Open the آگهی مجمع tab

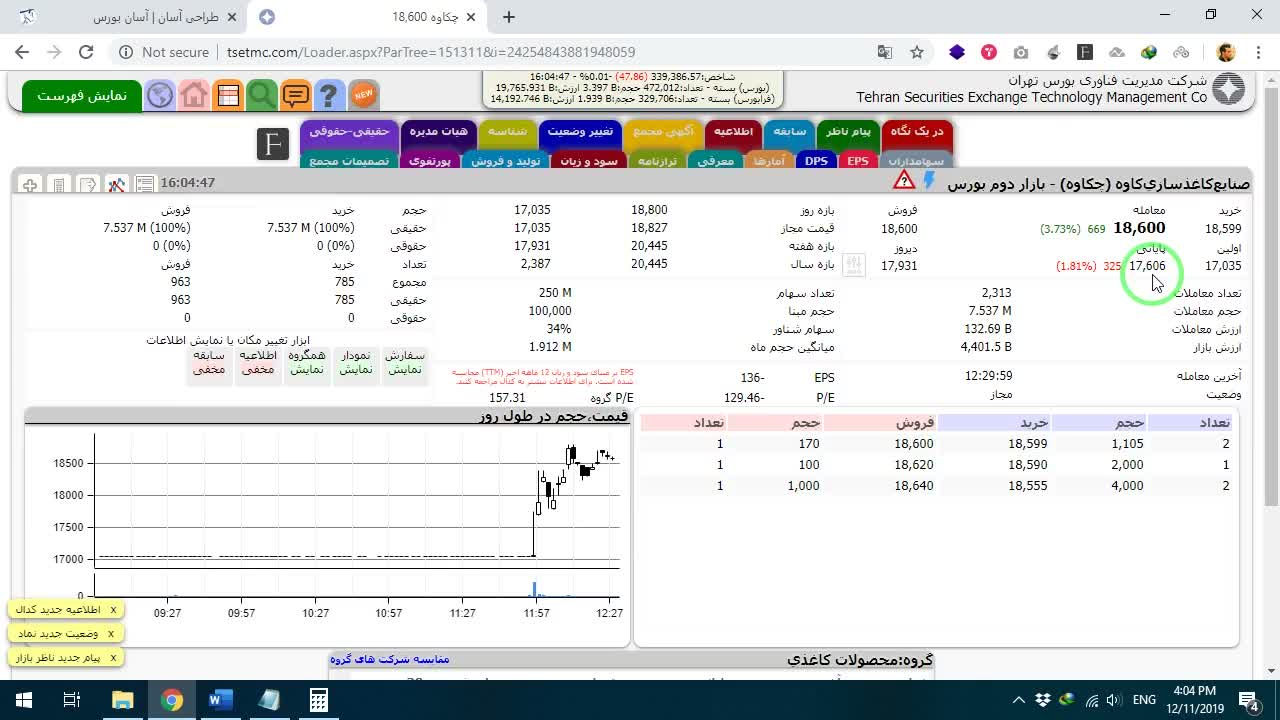tap(662, 131)
